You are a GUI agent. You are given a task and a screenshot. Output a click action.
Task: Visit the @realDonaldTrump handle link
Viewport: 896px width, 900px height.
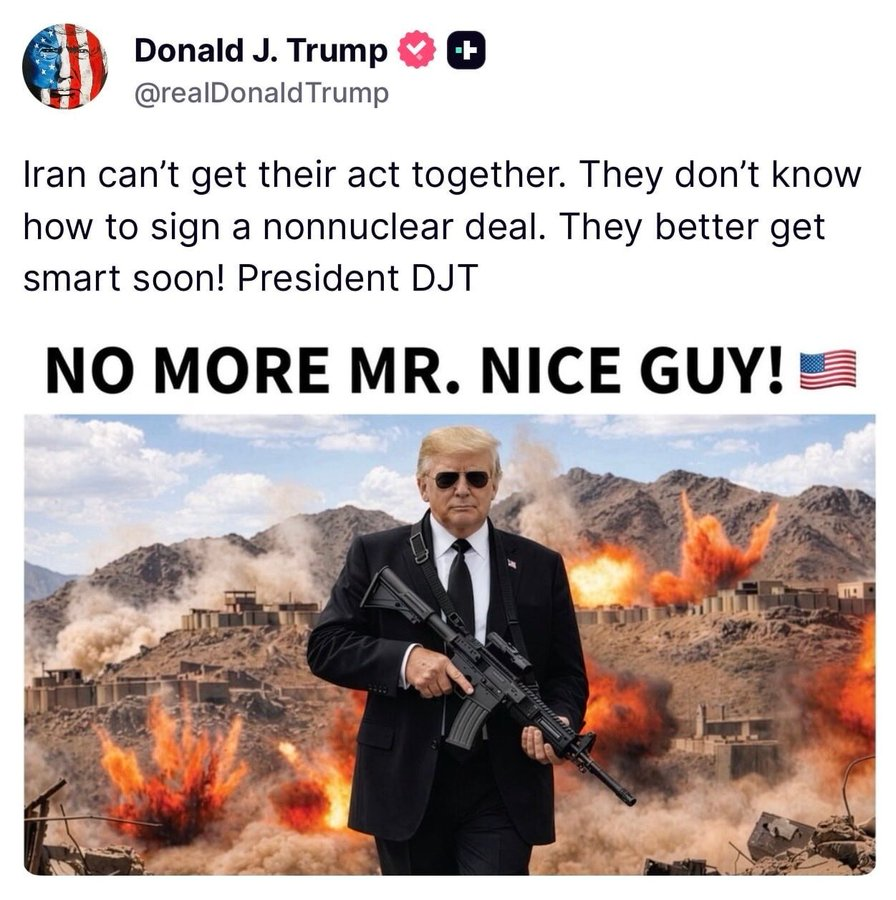[262, 93]
